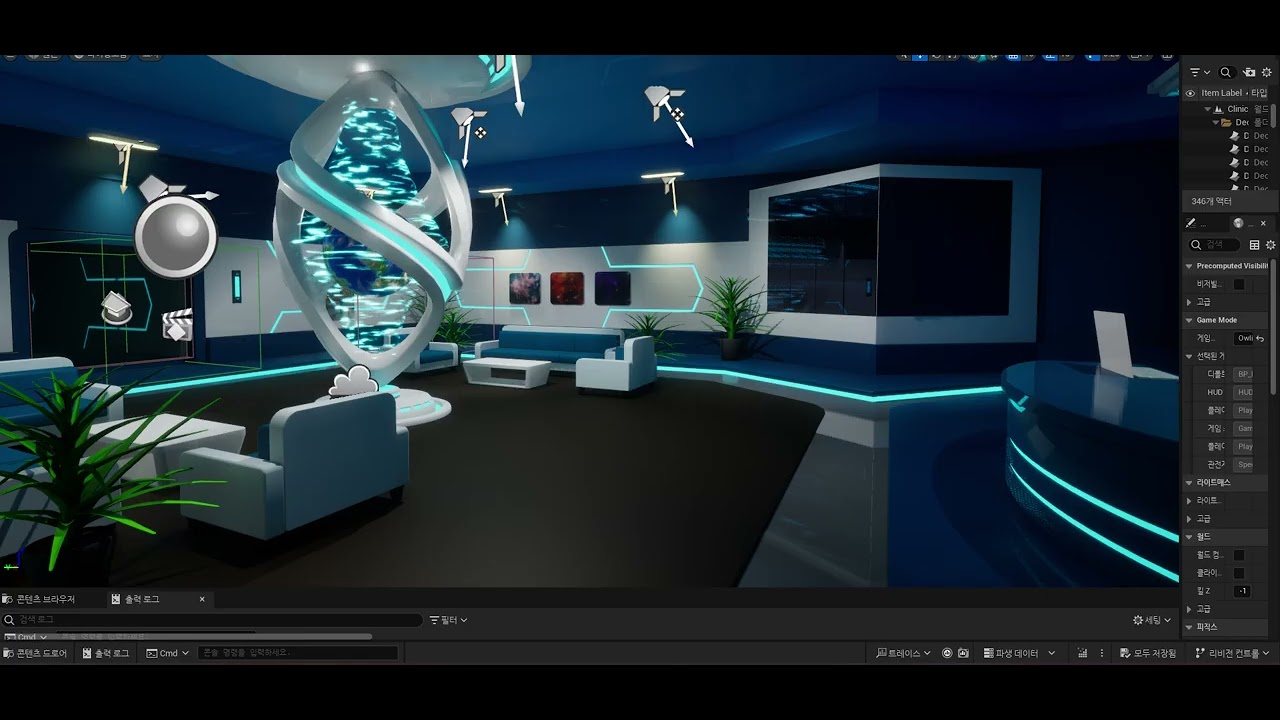This screenshot has height=720, width=1280.
Task: Collapse the Dec folder in outliner
Action: click(1216, 122)
